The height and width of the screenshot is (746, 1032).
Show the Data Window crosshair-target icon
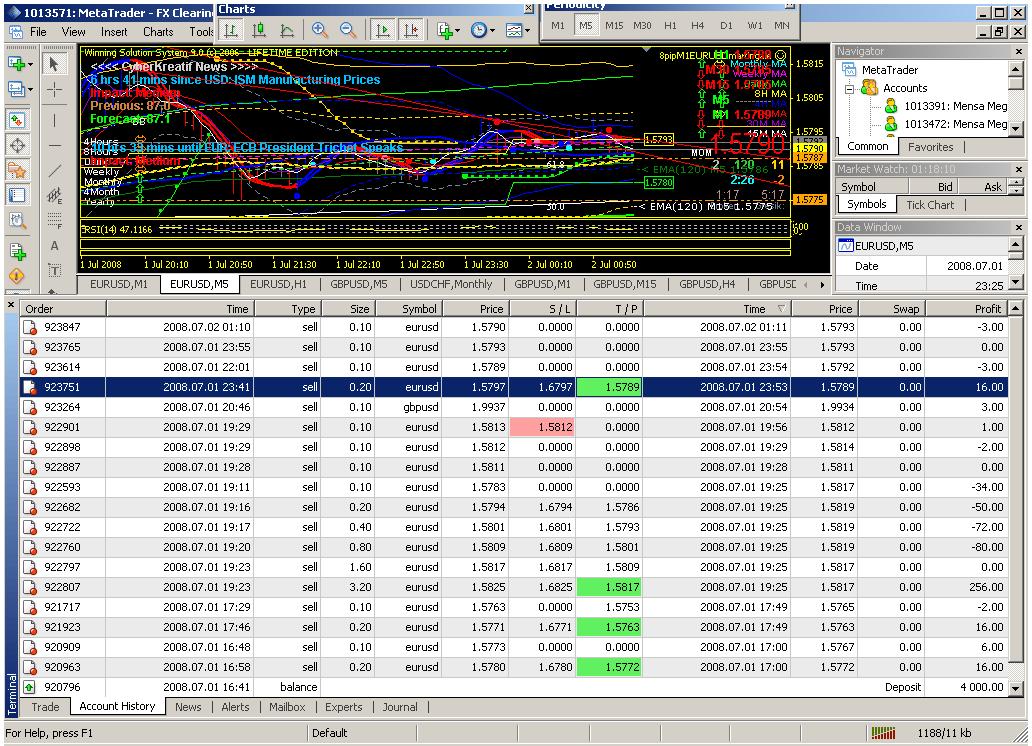(x=16, y=146)
